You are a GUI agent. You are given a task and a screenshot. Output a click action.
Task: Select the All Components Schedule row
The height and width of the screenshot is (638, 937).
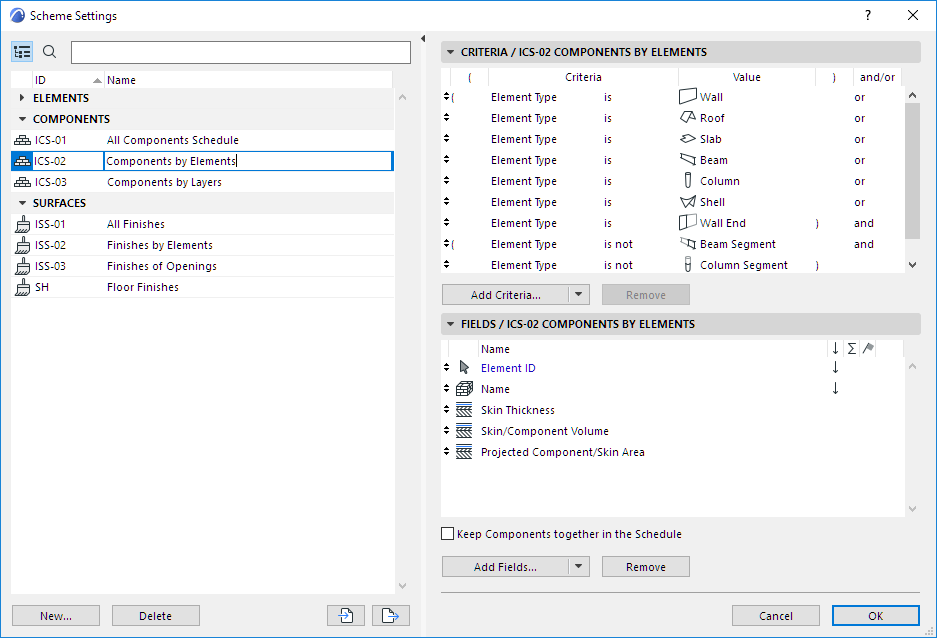pos(202,140)
